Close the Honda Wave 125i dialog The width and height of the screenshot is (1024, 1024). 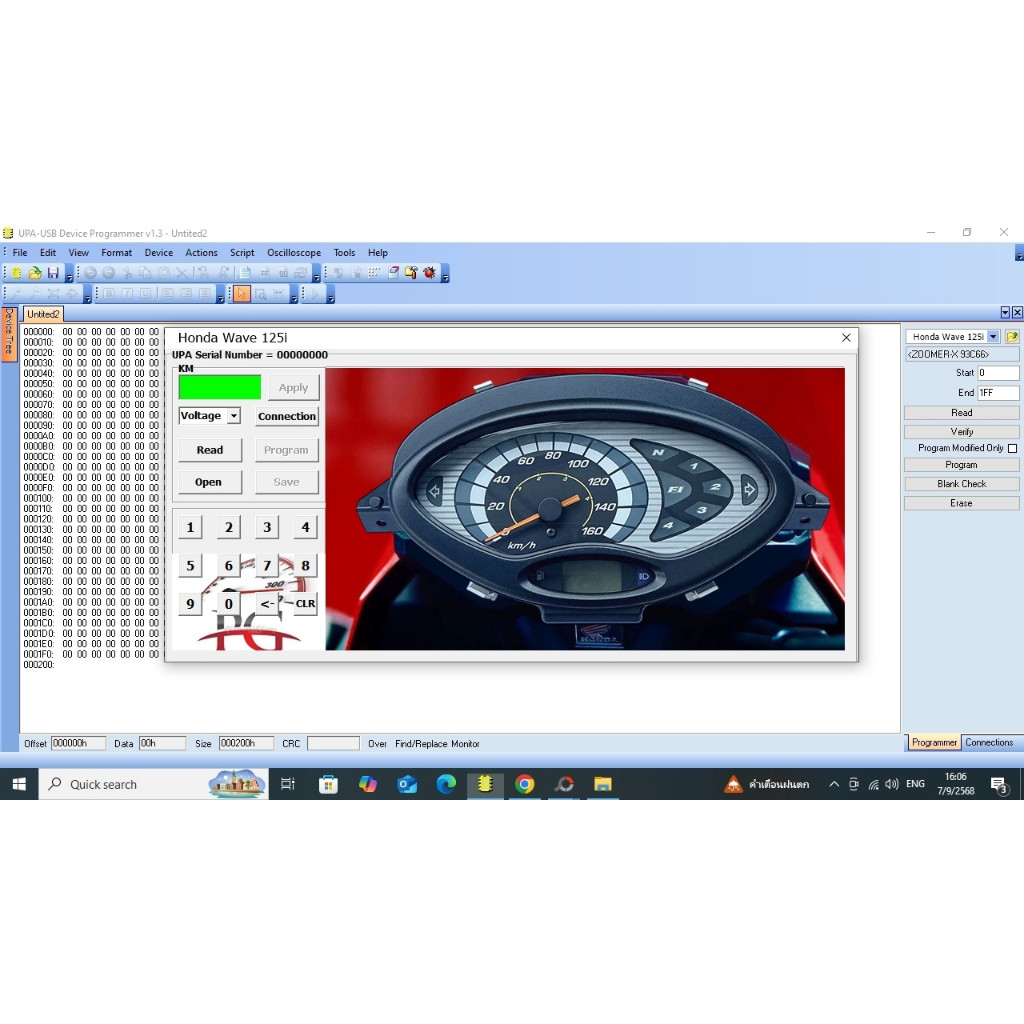click(846, 338)
